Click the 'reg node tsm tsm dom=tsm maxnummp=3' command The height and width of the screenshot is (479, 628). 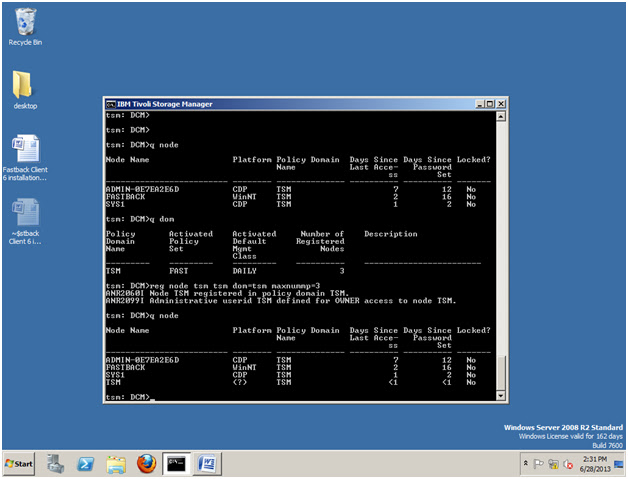(x=235, y=286)
